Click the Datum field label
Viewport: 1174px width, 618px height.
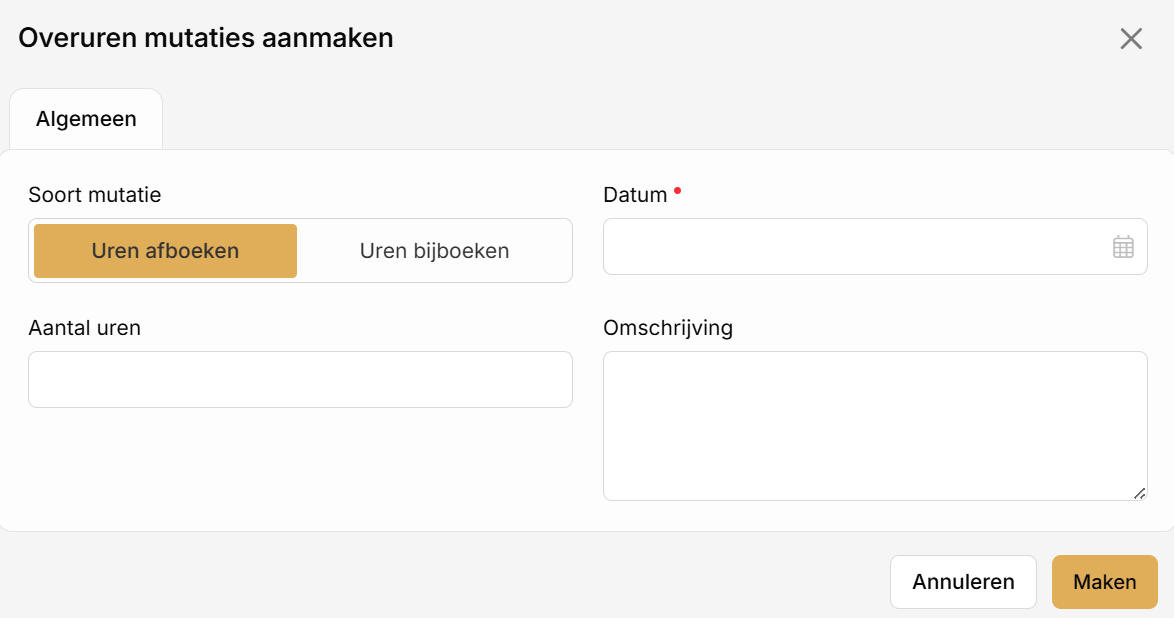635,195
